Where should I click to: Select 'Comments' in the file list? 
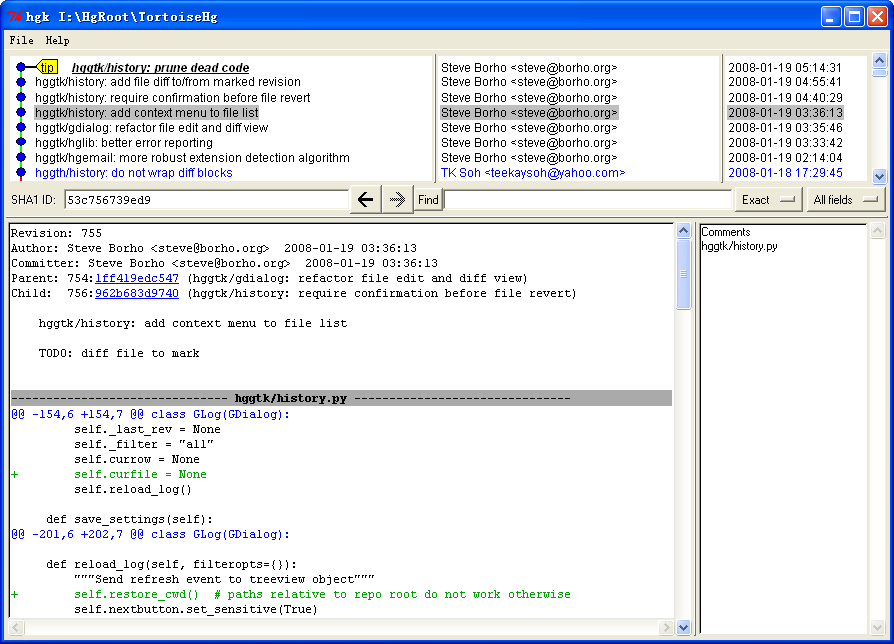[x=725, y=232]
